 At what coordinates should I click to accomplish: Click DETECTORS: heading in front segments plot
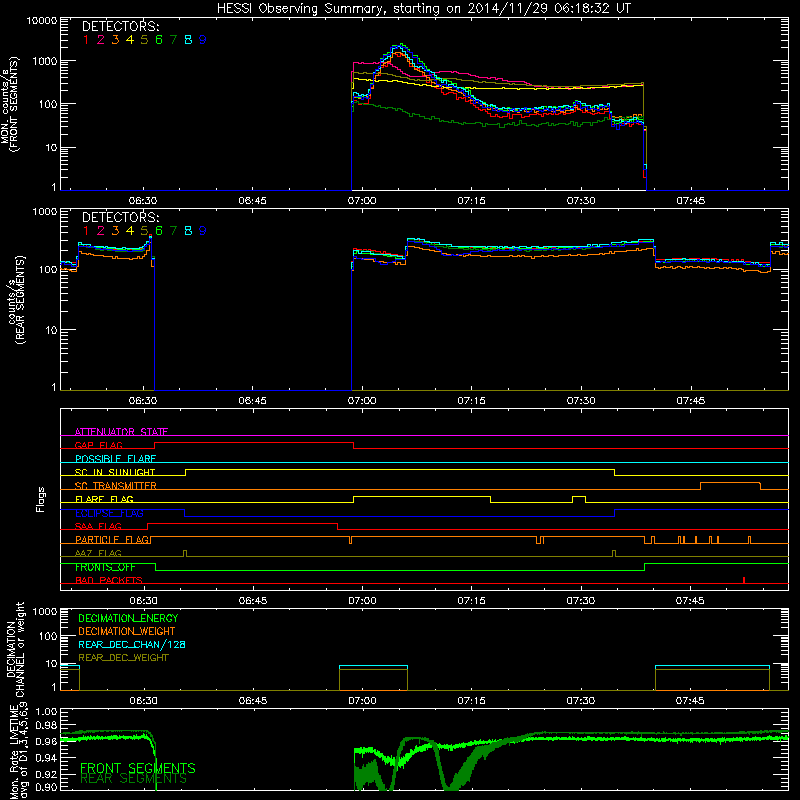coord(120,27)
